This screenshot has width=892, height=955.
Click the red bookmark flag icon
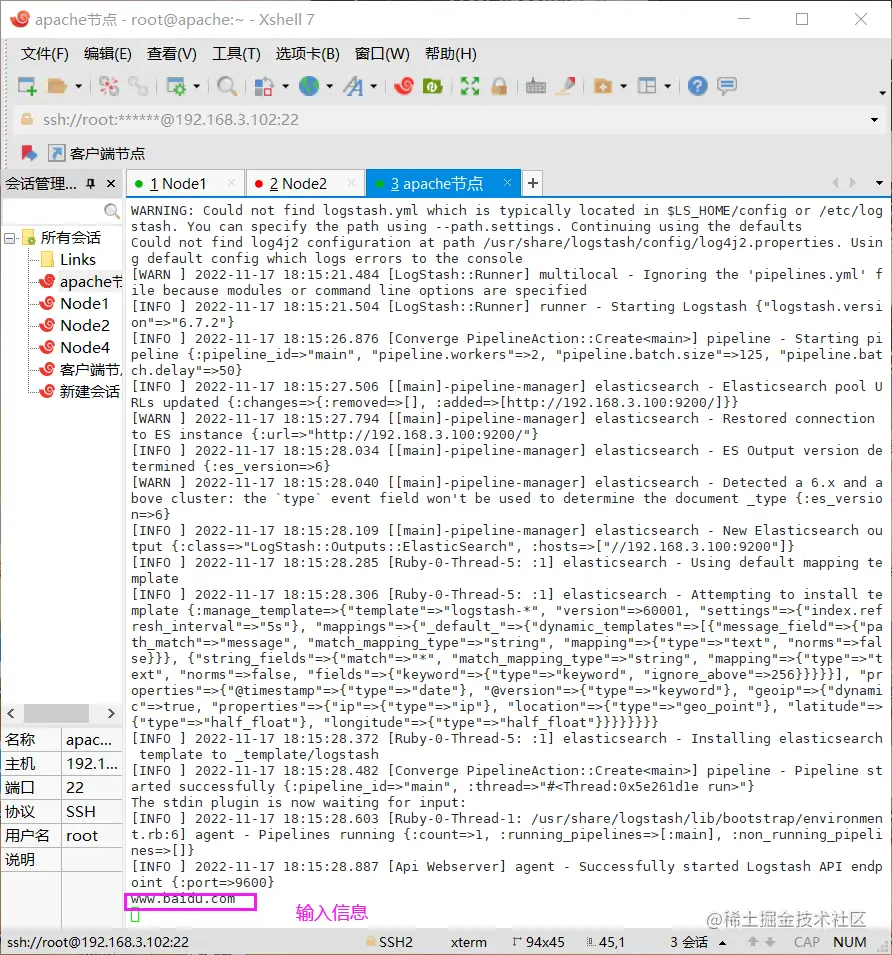pyautogui.click(x=29, y=153)
